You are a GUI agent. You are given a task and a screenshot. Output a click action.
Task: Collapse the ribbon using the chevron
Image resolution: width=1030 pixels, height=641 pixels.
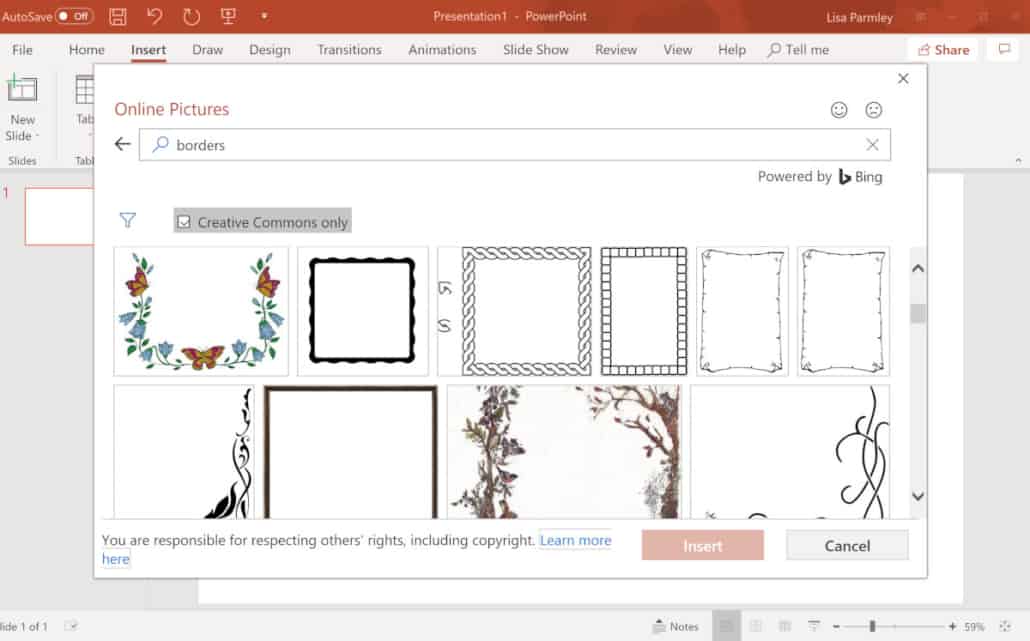pyautogui.click(x=1020, y=159)
